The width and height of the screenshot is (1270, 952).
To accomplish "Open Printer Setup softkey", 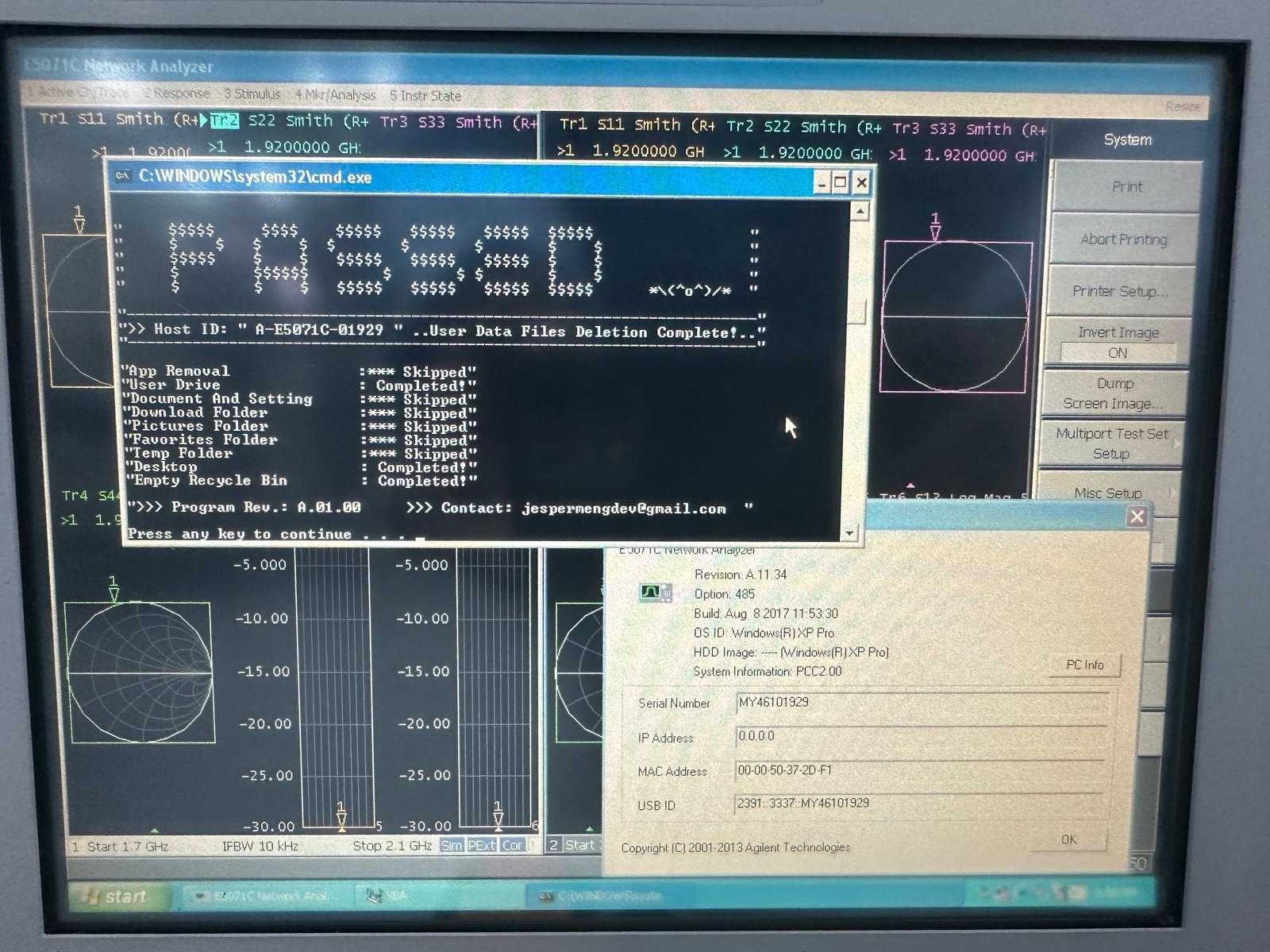I will (1120, 291).
